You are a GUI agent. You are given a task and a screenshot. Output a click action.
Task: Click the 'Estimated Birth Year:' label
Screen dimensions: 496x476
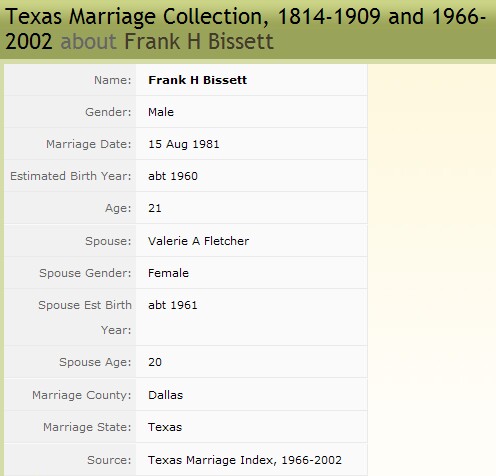click(x=71, y=176)
